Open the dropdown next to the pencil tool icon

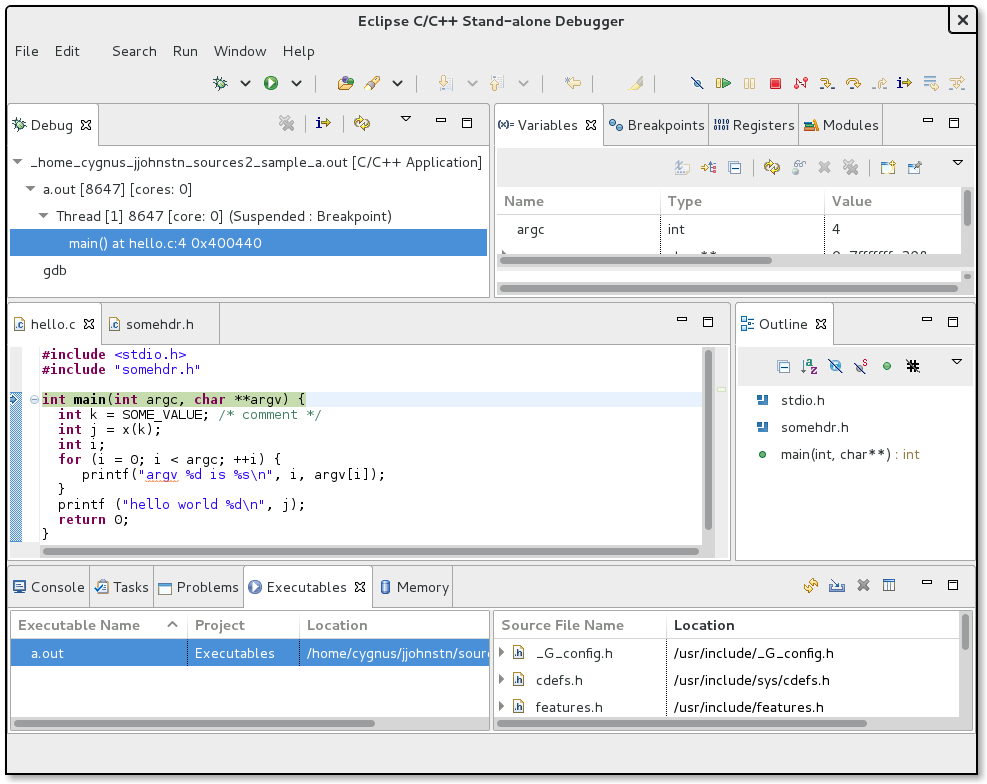(397, 83)
